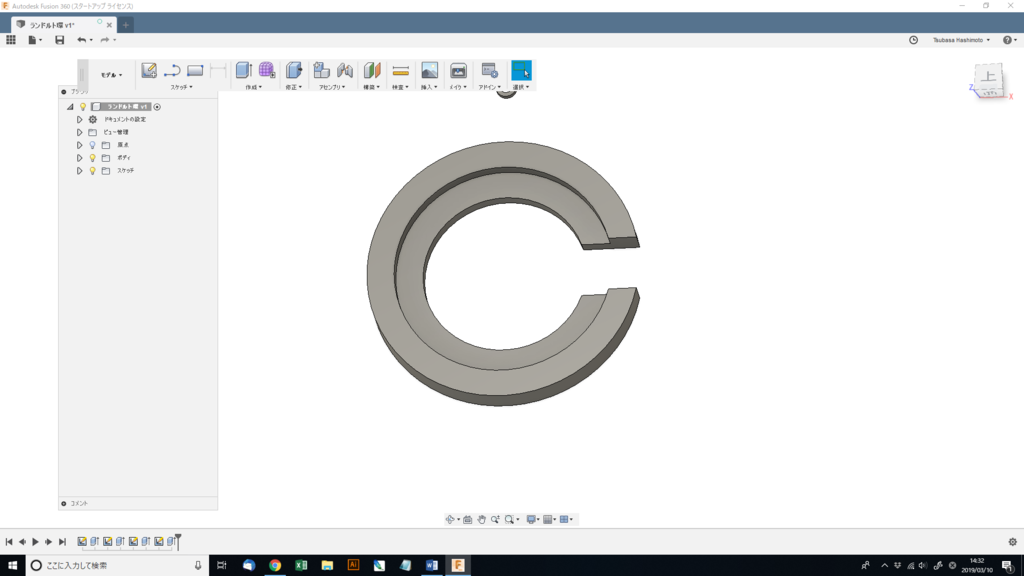Jump to start of timeline
The image size is (1024, 576).
(x=9, y=541)
